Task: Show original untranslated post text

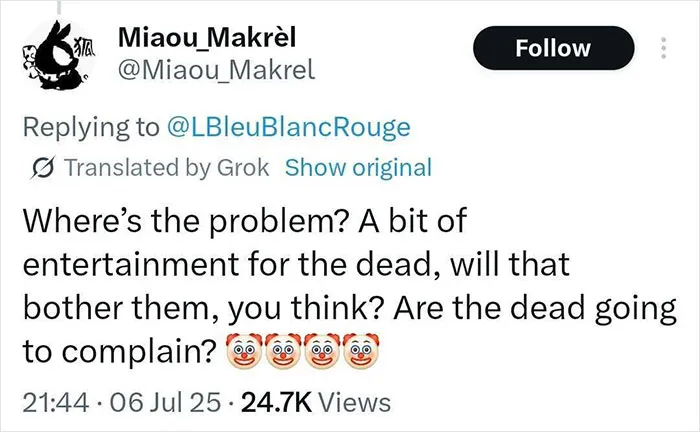Action: point(358,168)
